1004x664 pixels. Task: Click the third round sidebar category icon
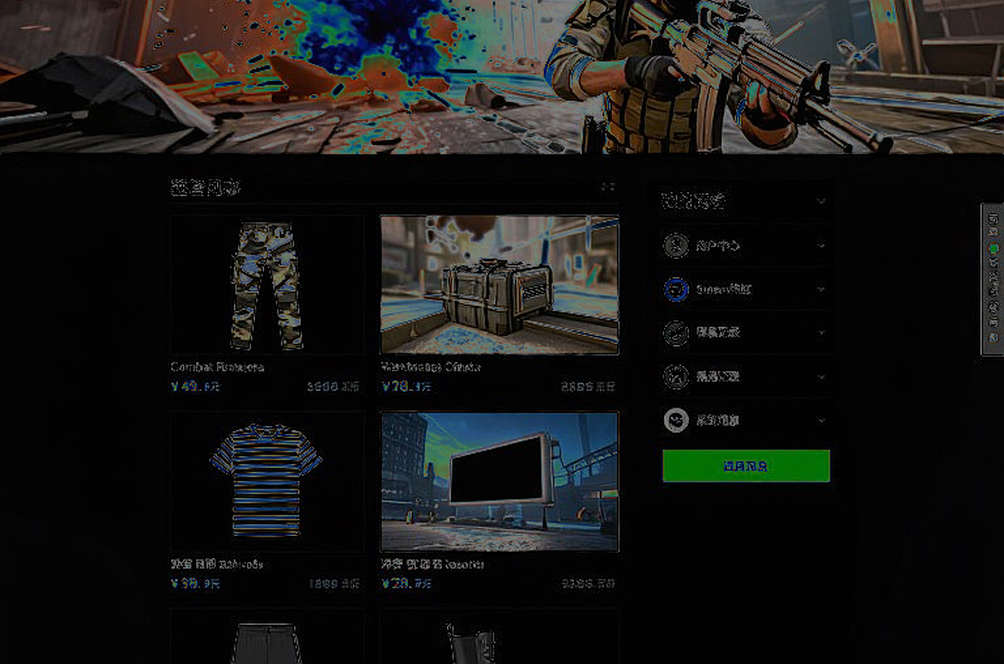coord(676,333)
